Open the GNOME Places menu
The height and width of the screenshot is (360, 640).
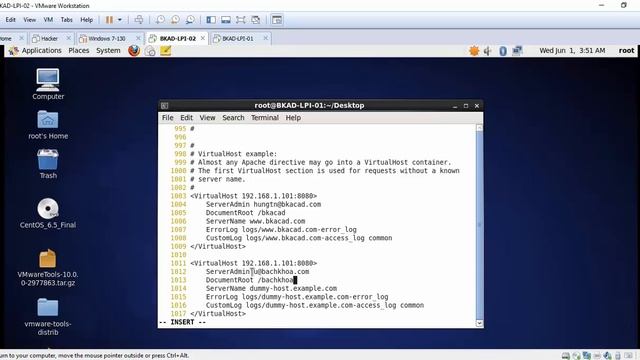coord(79,51)
